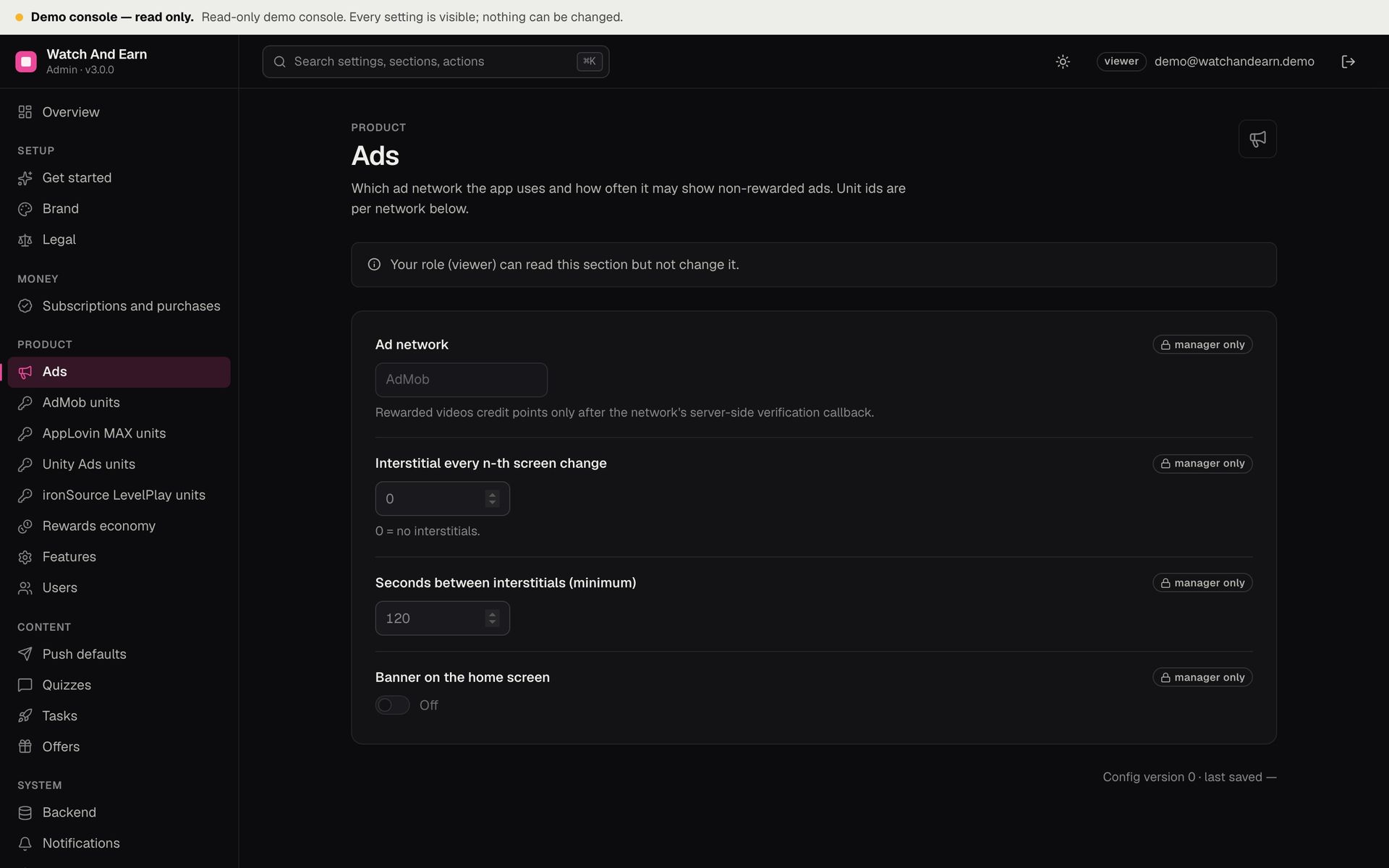Toggle the light/dark theme sun icon

(1063, 61)
